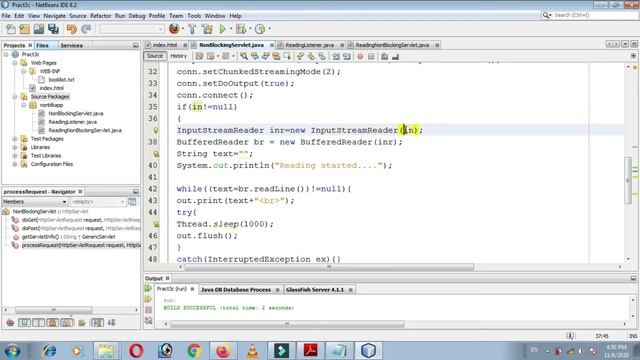Click the Source view button
This screenshot has width=640, height=360.
[x=155, y=56]
